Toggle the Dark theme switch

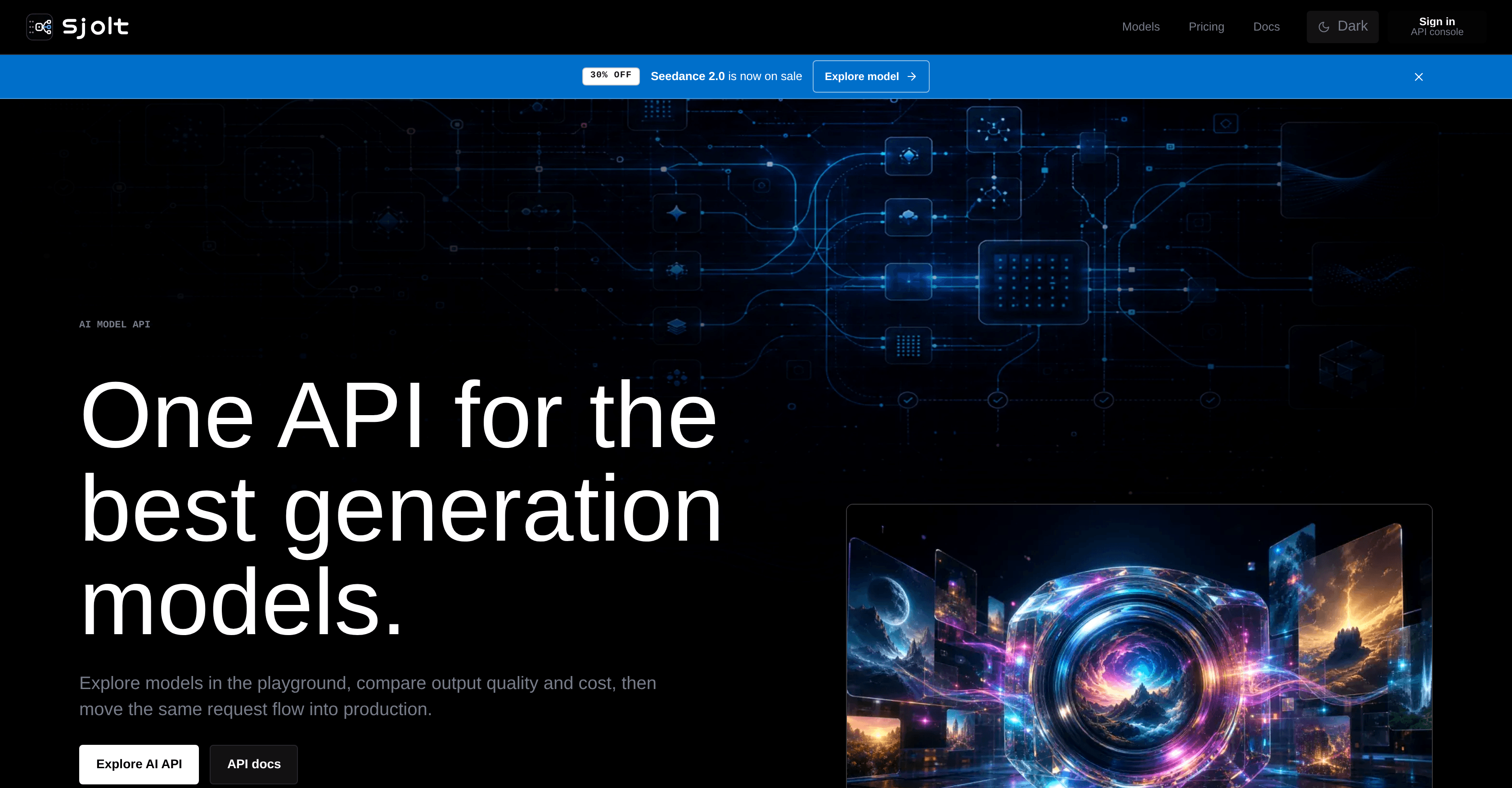(1342, 27)
